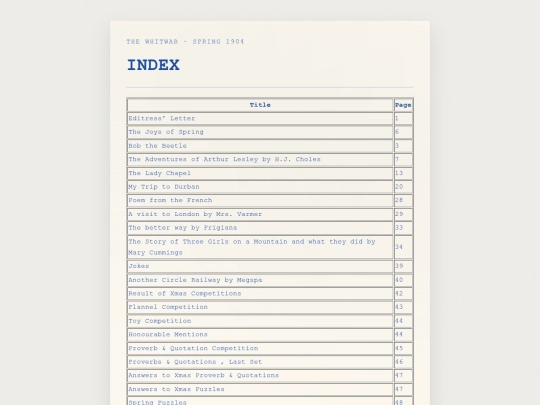Click page number 44 in Toy Competition row
The image size is (540, 405).
coord(403,321)
